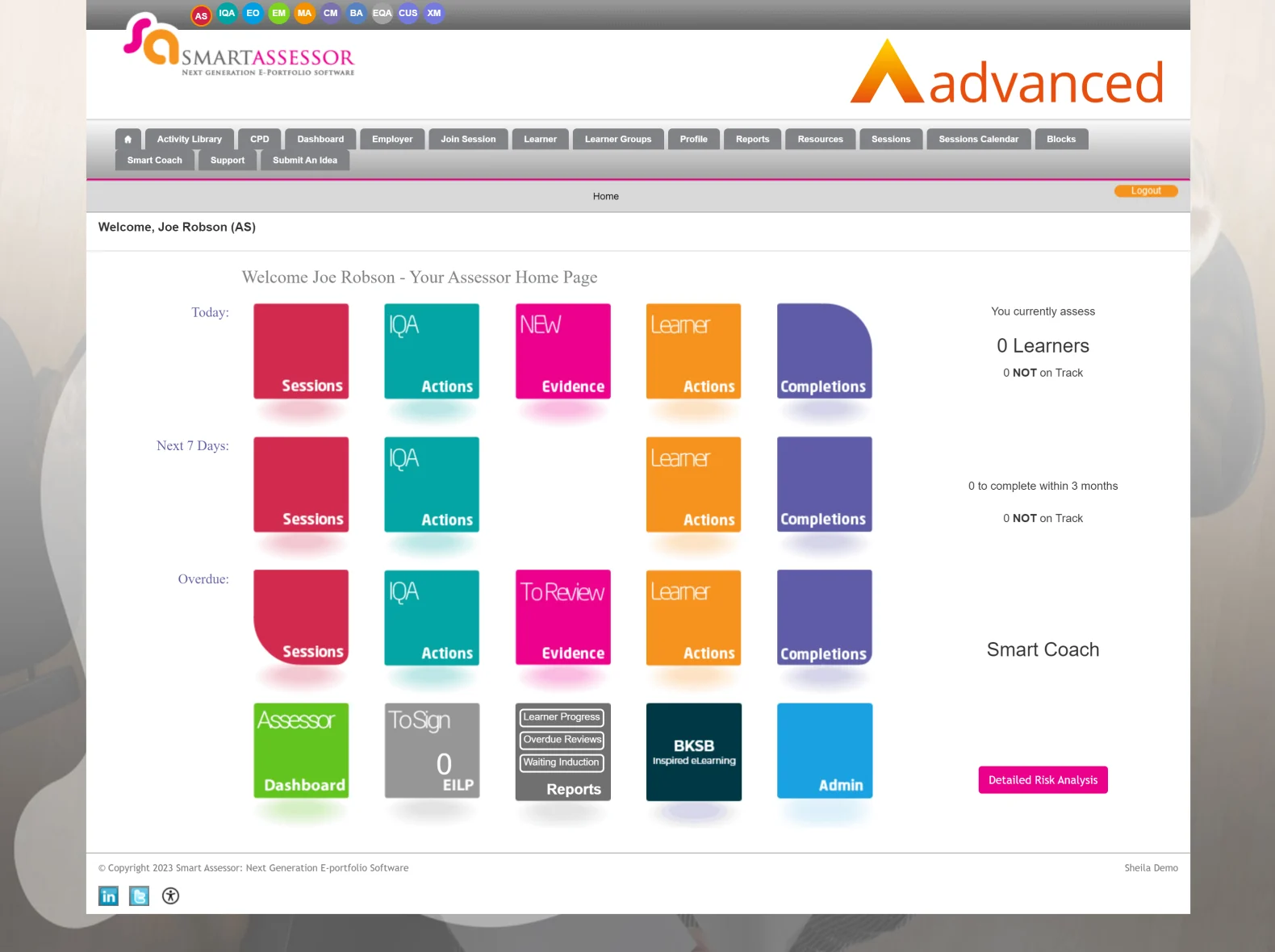Open Next 7 Days Completions tile
The height and width of the screenshot is (952, 1275).
pos(825,484)
